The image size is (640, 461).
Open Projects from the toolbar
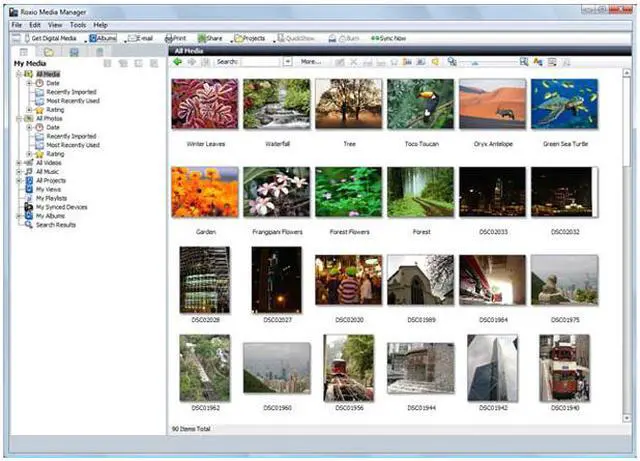click(250, 38)
